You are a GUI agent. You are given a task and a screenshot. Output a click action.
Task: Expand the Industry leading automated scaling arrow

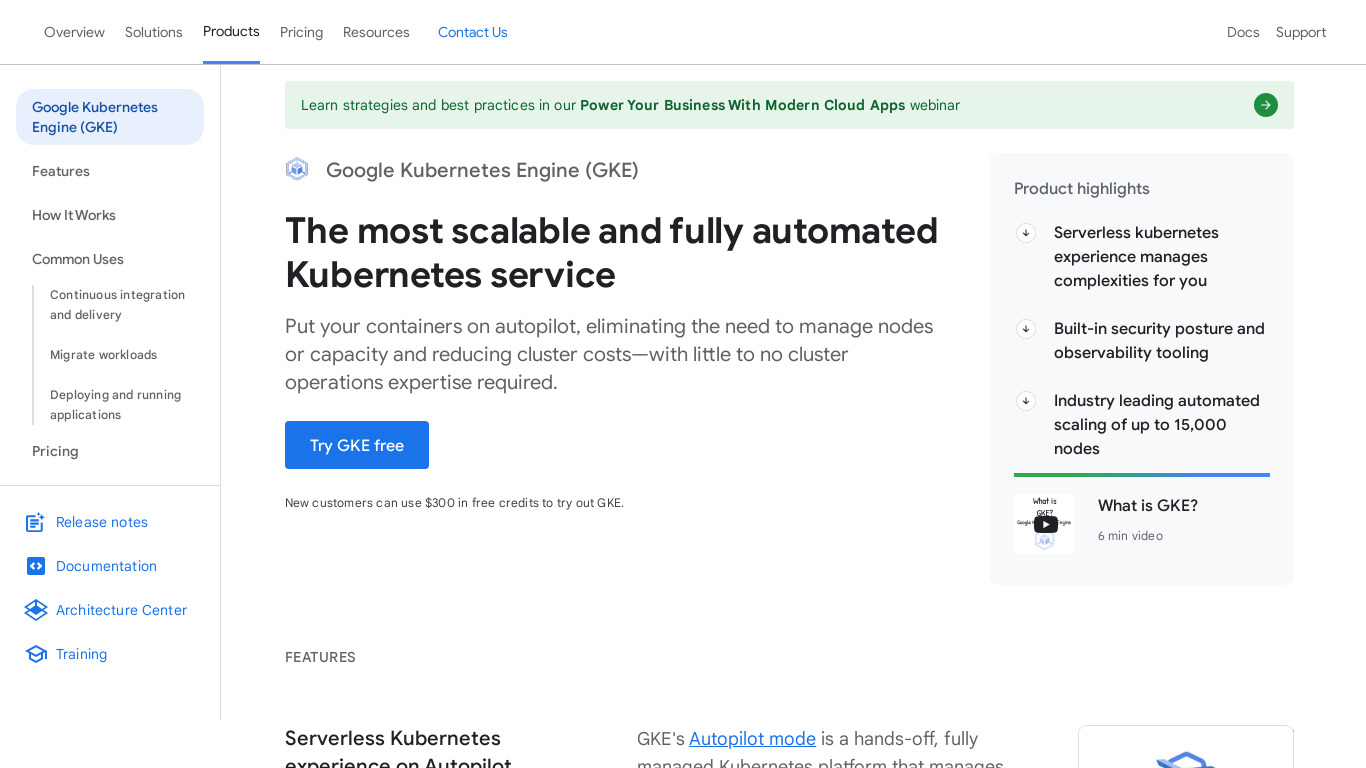1026,401
